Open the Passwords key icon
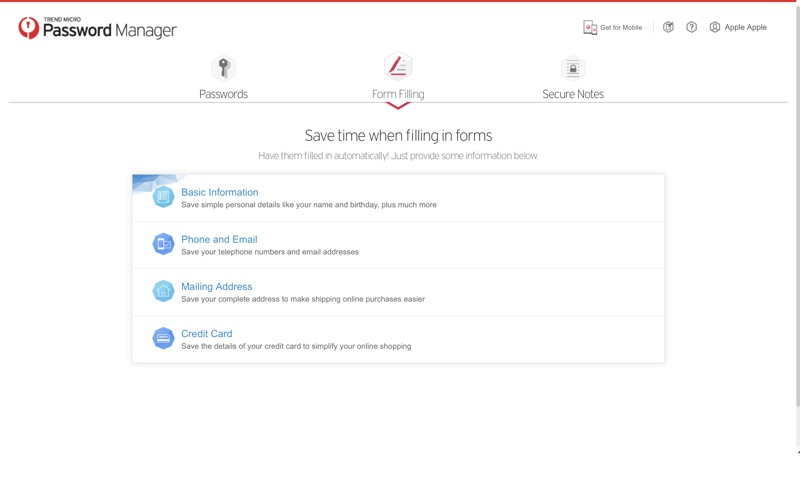The image size is (800, 500). (x=223, y=68)
